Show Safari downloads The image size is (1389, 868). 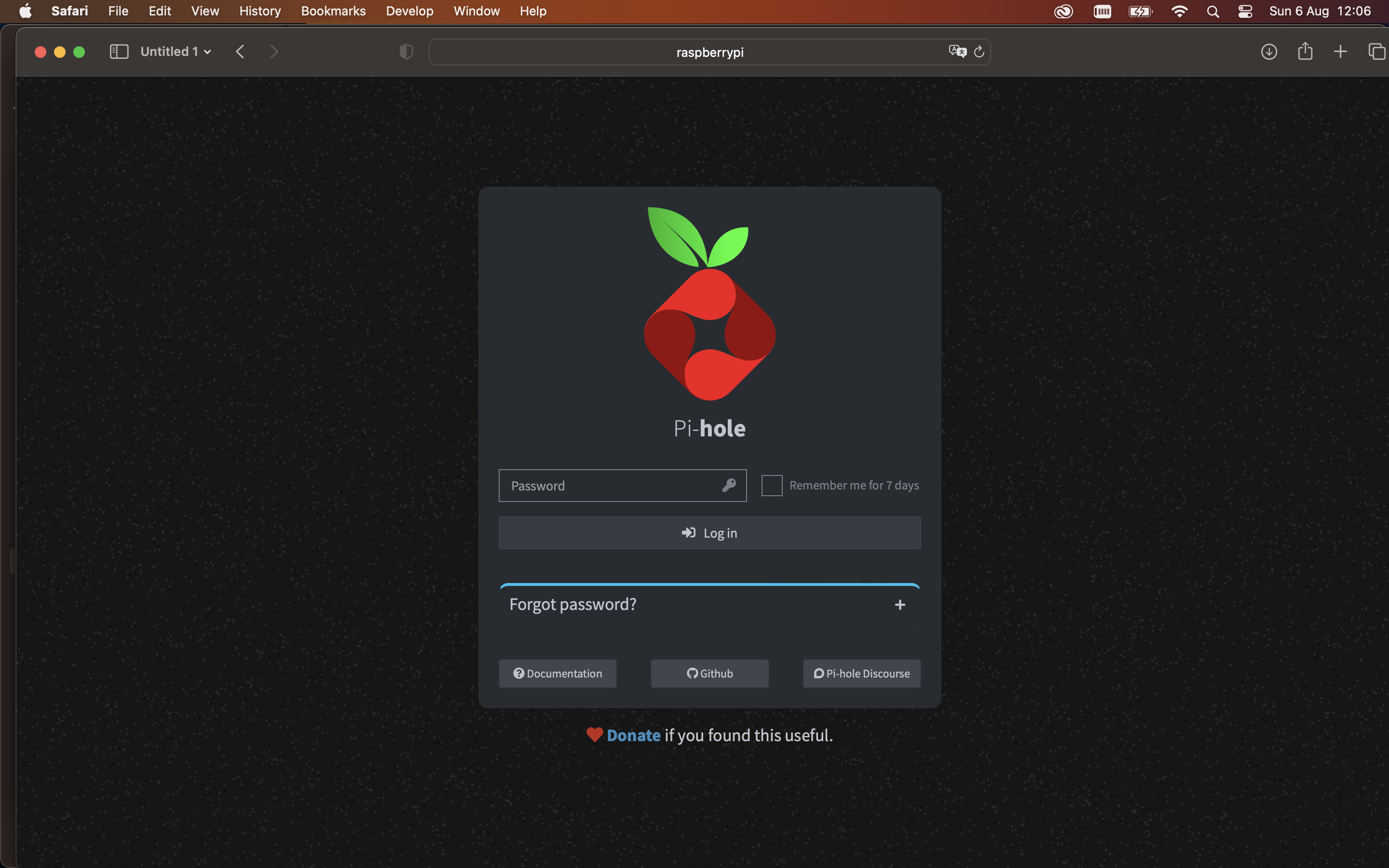[1269, 52]
